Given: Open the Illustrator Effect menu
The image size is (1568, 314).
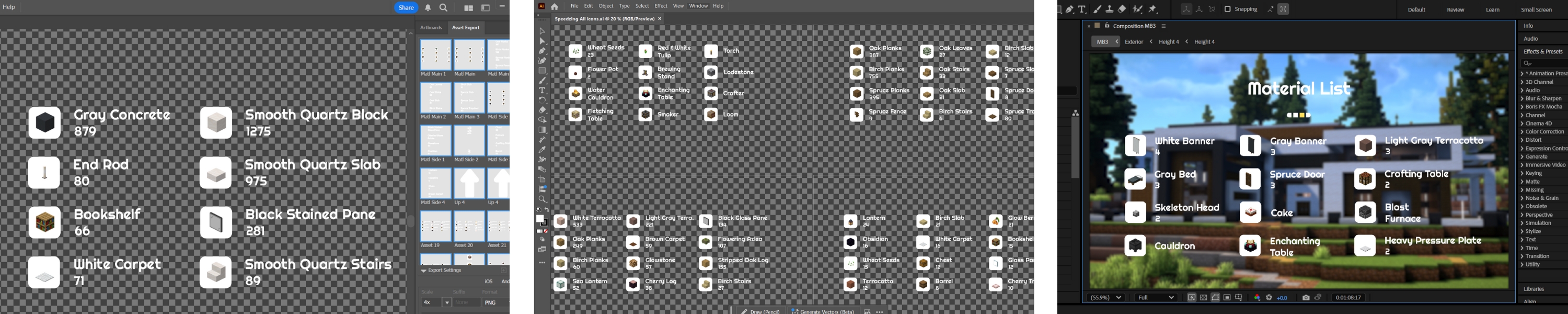Looking at the screenshot, I should pyautogui.click(x=661, y=6).
